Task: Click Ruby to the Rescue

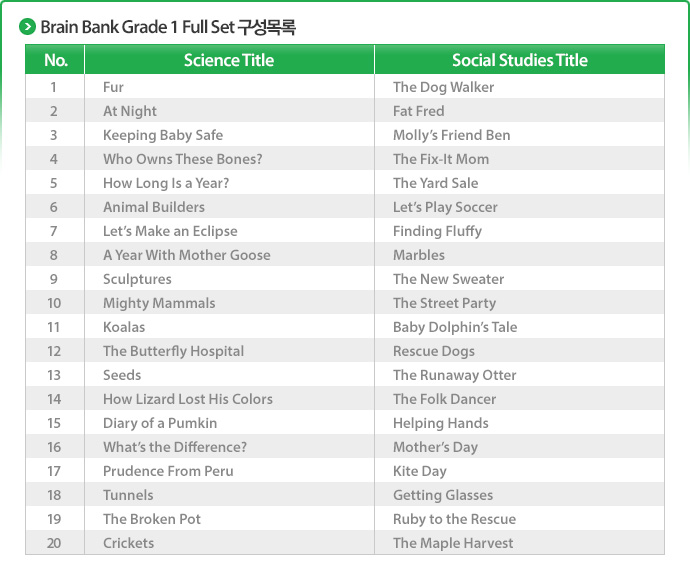Action: 454,519
